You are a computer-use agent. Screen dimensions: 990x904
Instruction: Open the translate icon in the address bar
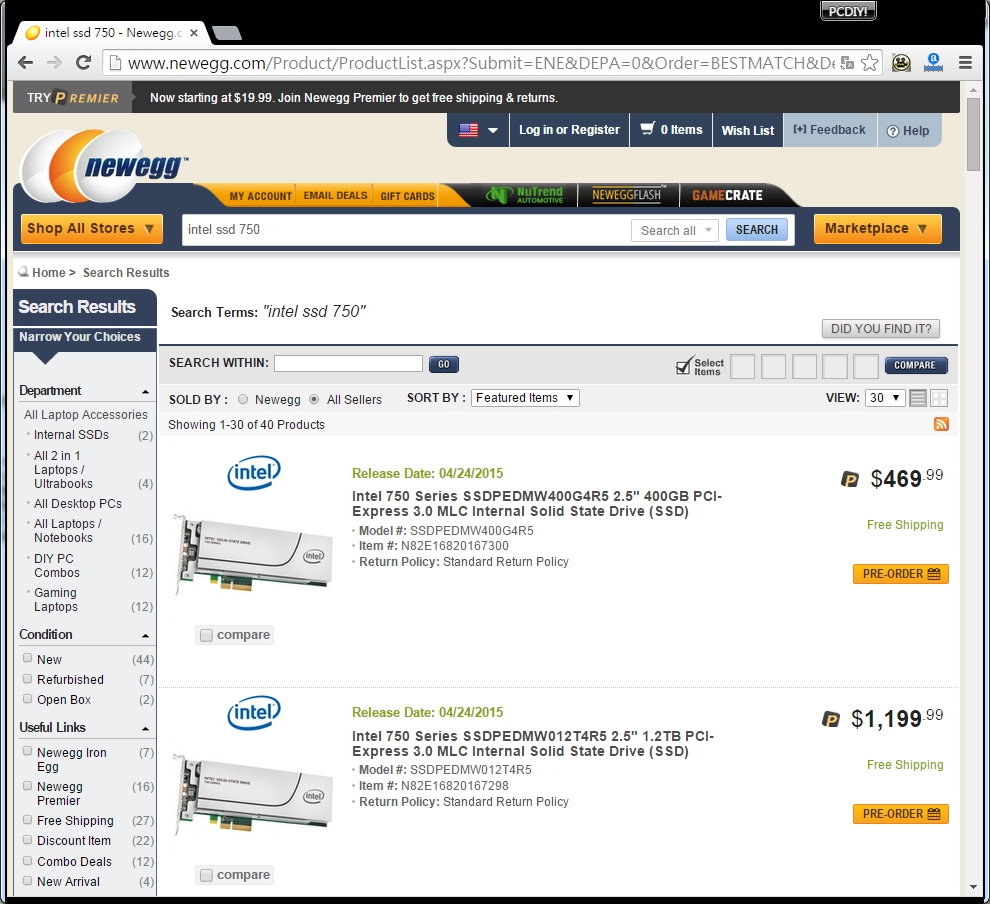pos(847,63)
